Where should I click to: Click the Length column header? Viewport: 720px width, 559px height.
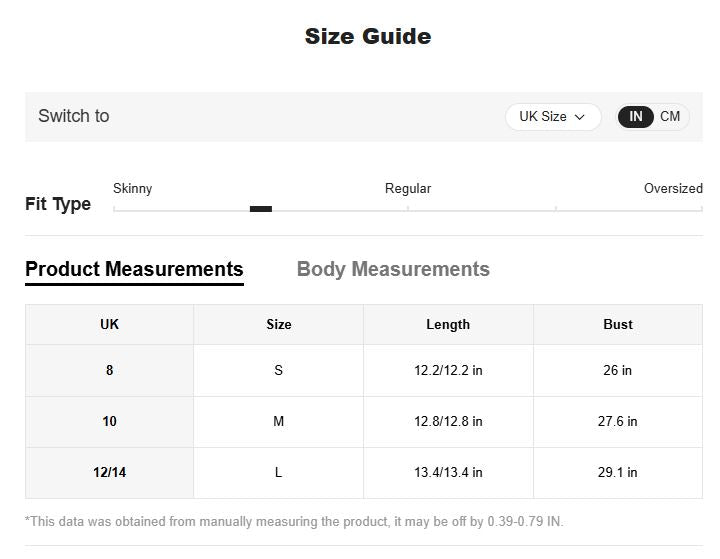click(448, 324)
